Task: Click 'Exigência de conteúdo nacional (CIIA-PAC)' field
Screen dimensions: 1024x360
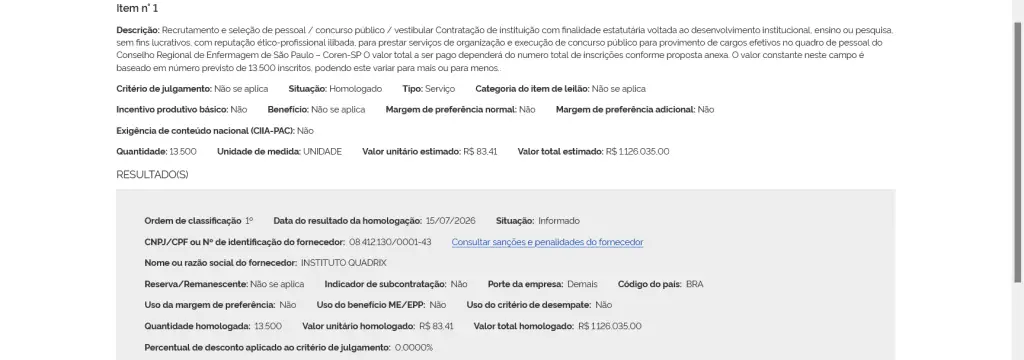Action: 215,131
